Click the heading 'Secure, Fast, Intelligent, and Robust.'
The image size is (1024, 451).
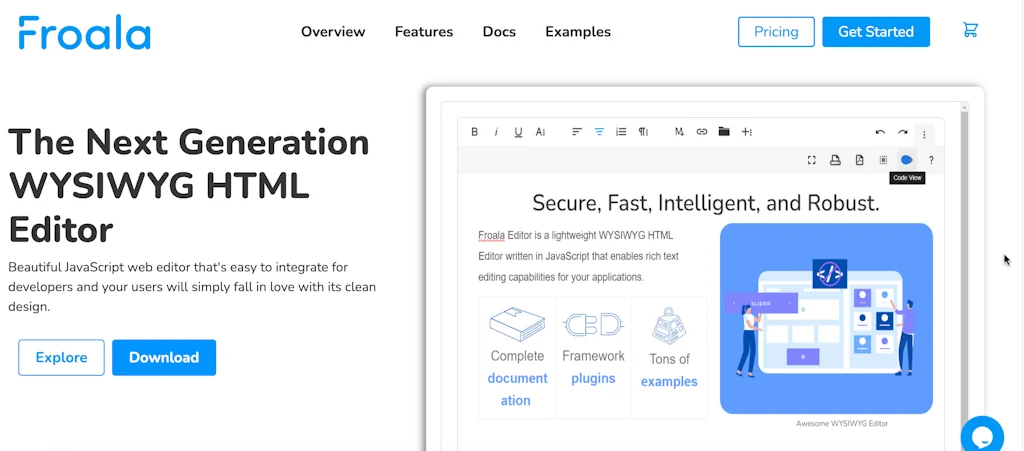[706, 203]
